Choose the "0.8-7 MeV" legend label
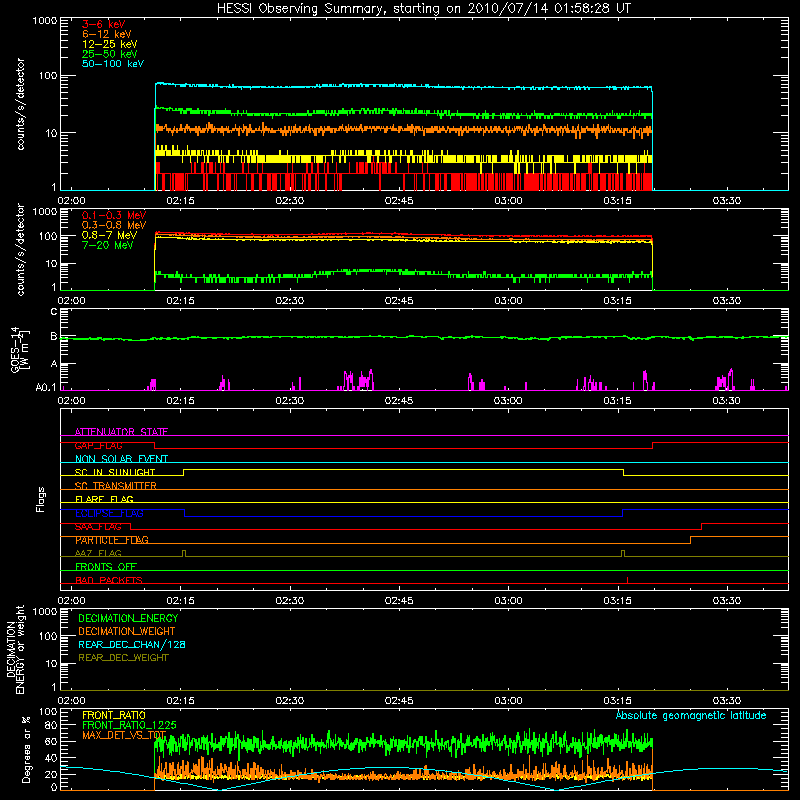Image resolution: width=800 pixels, height=800 pixels. (109, 235)
